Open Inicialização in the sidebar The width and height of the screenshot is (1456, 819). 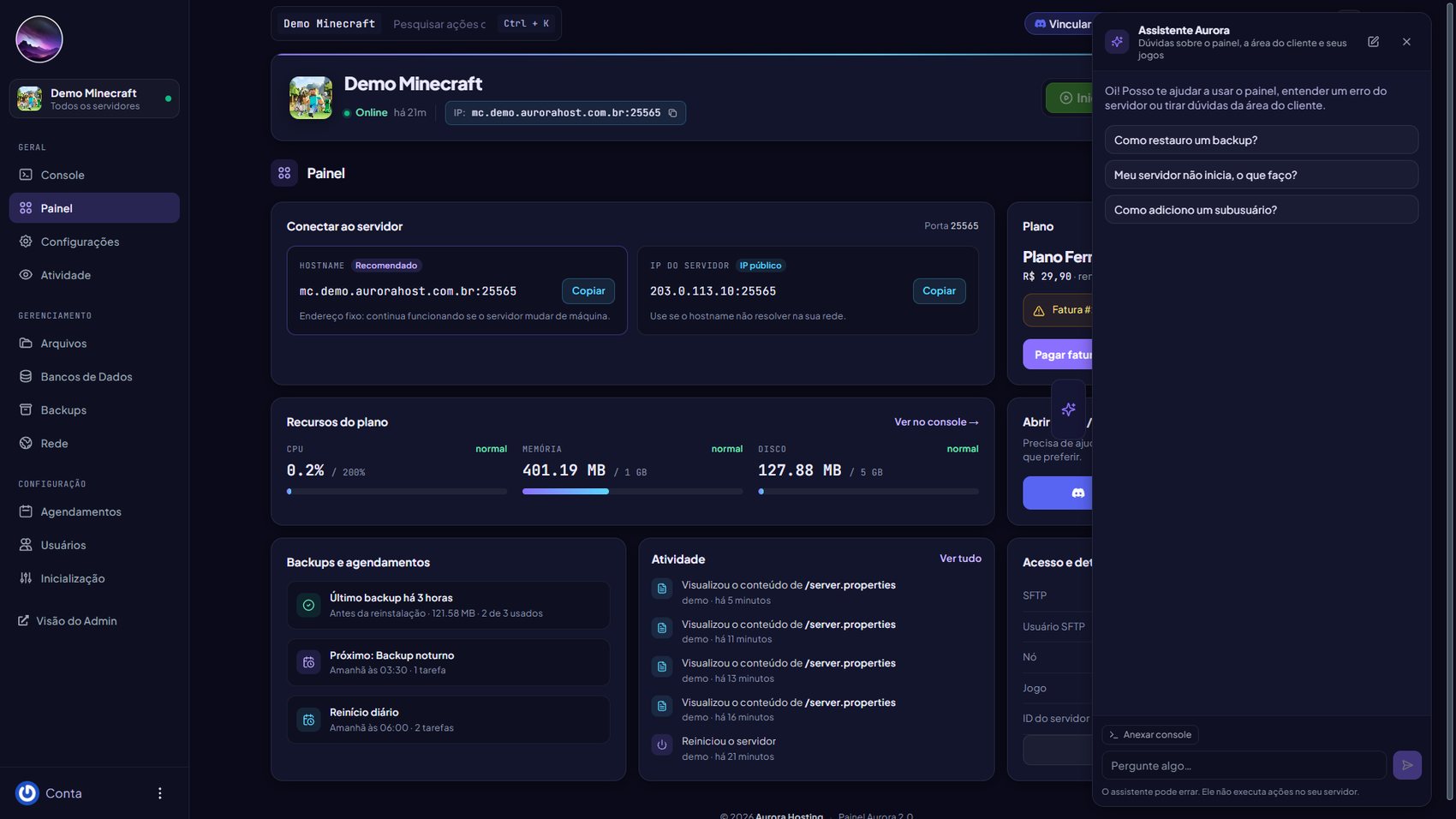(94, 578)
